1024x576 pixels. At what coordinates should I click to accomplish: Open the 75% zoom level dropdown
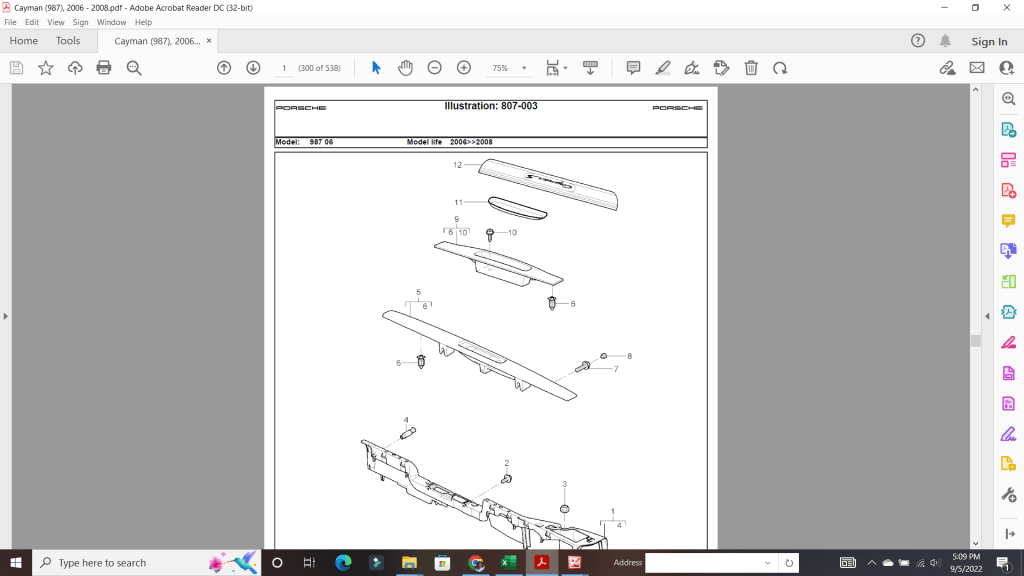click(x=509, y=68)
